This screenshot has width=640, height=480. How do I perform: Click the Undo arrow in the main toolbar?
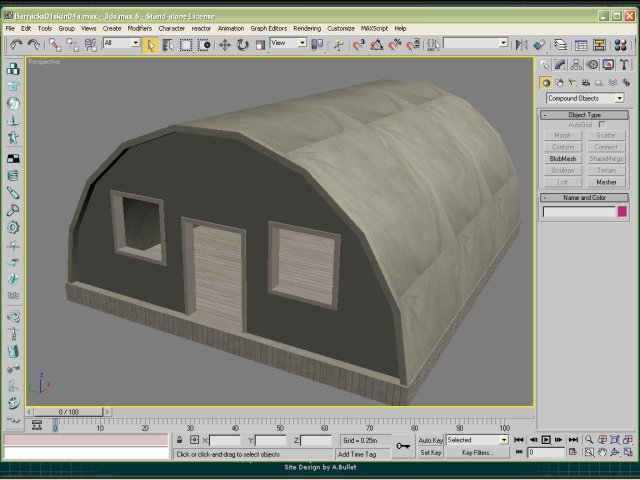[x=17, y=44]
